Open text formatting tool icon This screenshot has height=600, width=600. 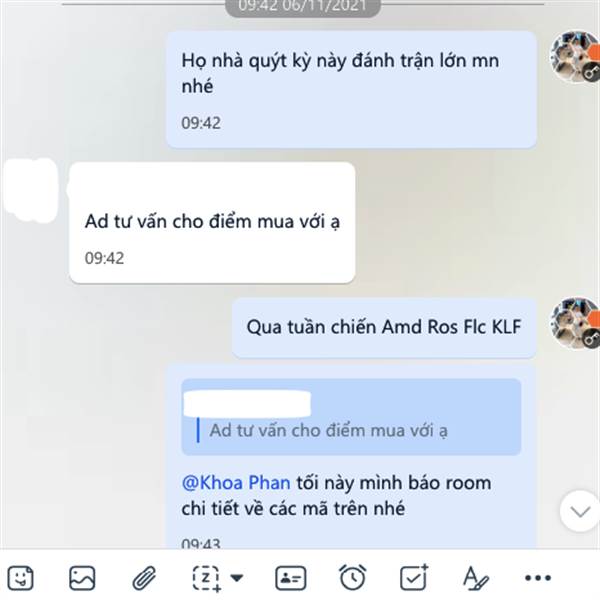click(x=476, y=578)
